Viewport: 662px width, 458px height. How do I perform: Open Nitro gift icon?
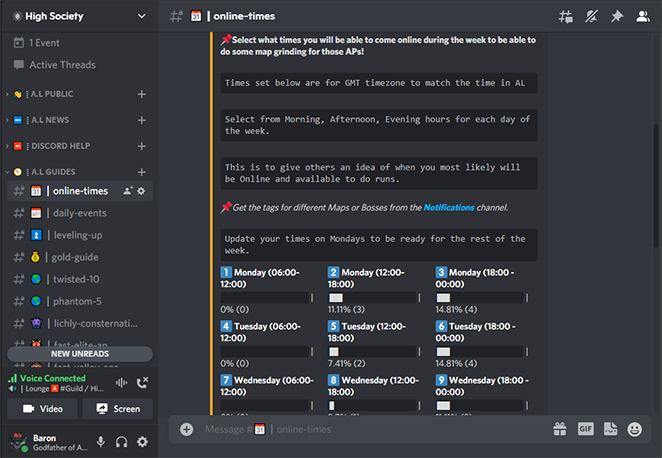pyautogui.click(x=560, y=429)
